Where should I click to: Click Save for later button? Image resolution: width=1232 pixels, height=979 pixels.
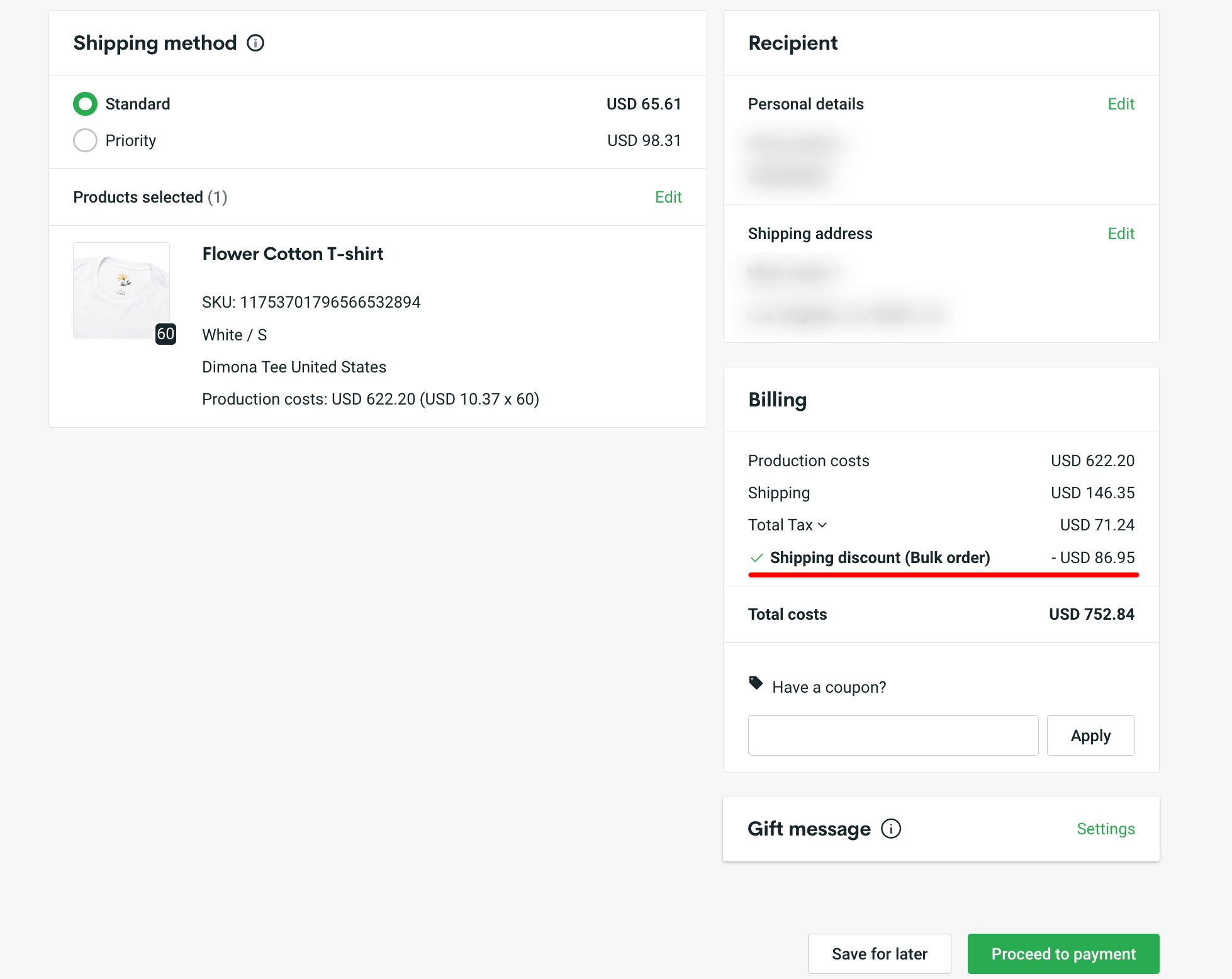[x=879, y=954]
